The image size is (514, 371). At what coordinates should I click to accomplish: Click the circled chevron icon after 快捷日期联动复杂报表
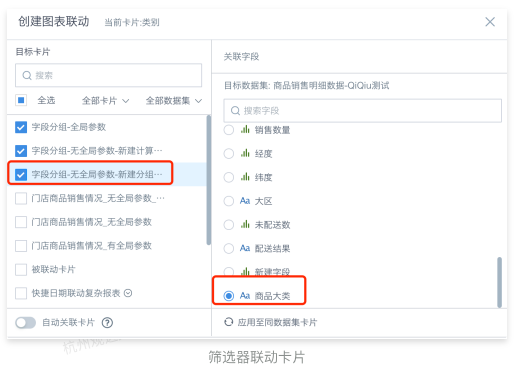coord(128,293)
